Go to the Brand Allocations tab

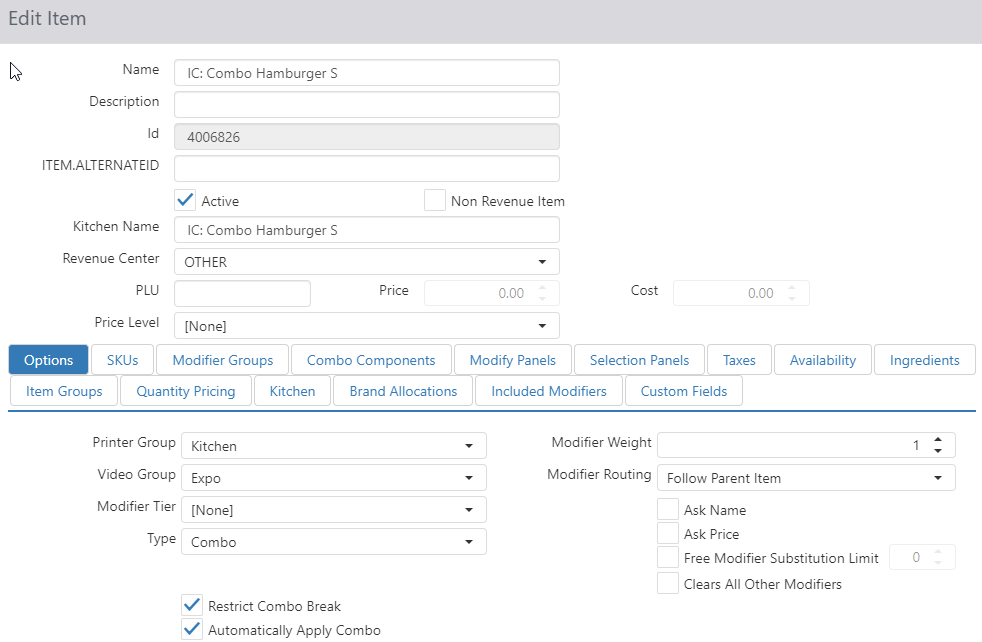(403, 391)
